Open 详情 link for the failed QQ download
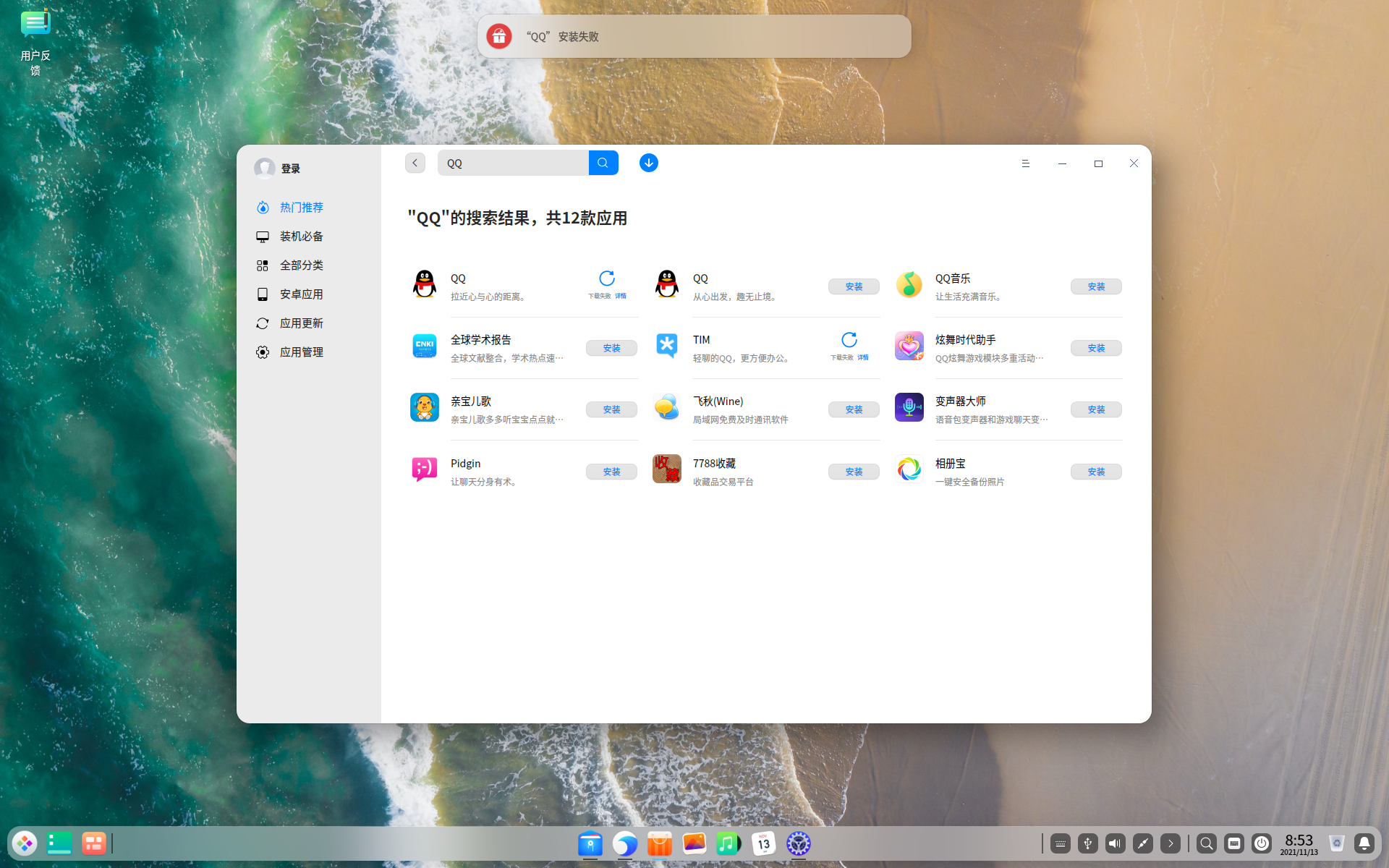Viewport: 1389px width, 868px height. tap(621, 296)
